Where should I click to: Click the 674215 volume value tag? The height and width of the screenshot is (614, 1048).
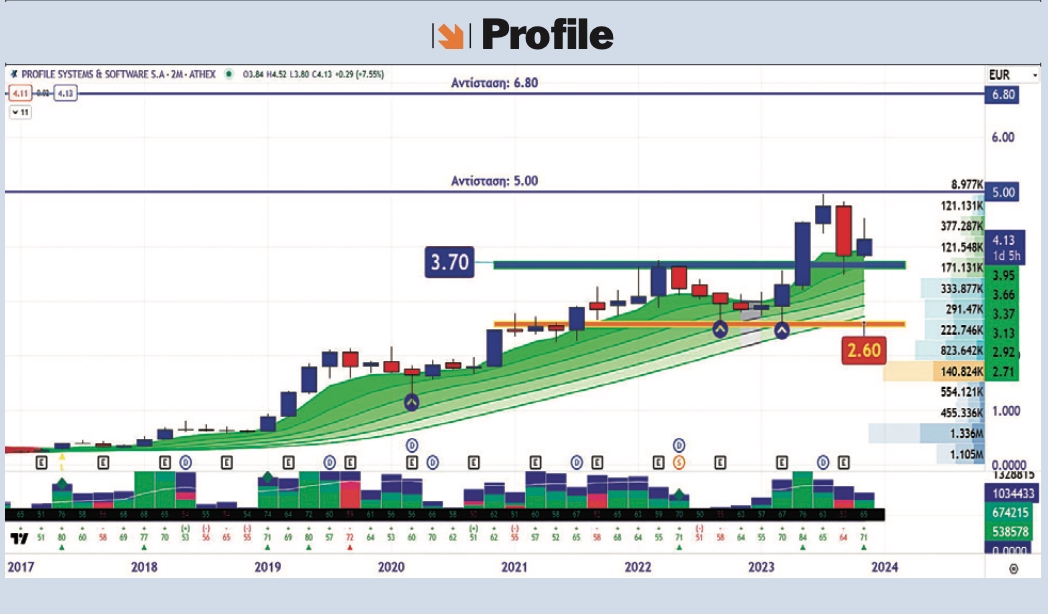(x=1009, y=512)
